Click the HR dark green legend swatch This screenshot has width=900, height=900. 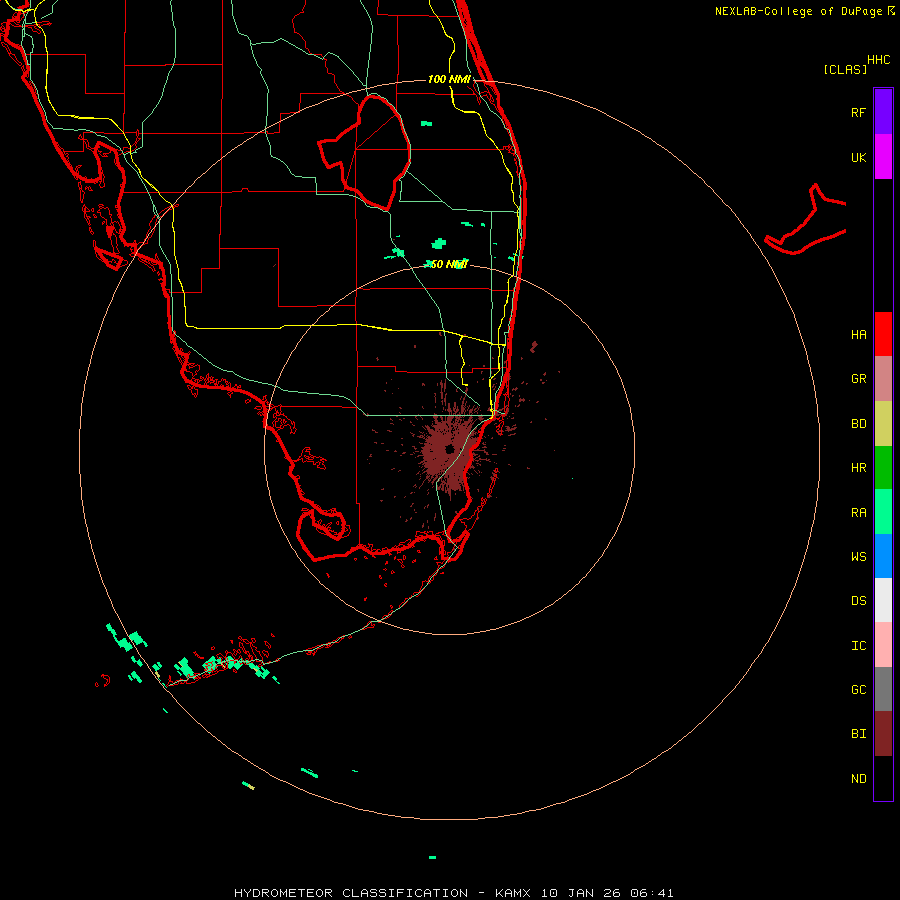click(x=883, y=468)
